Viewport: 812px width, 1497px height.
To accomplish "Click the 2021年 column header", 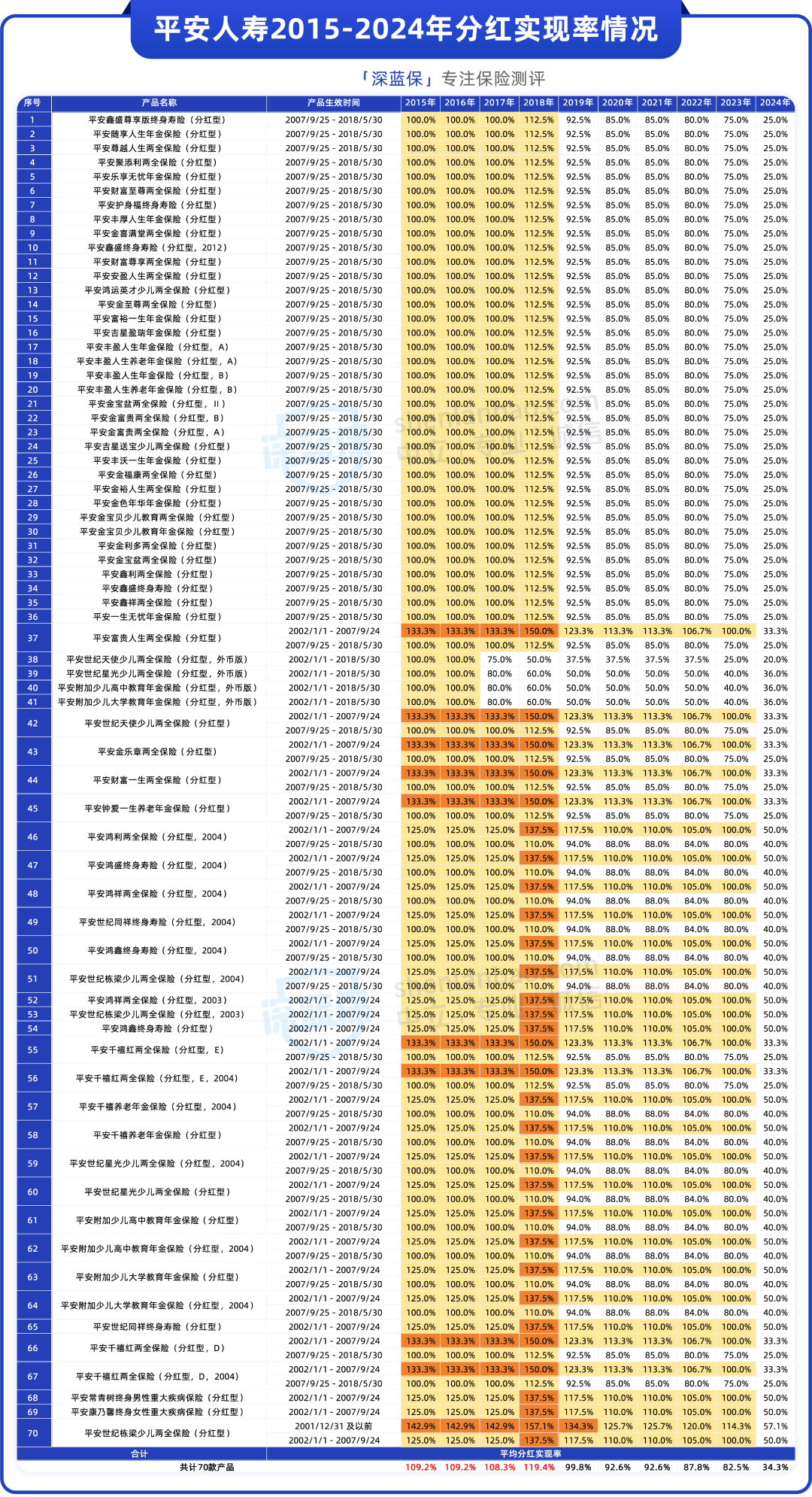I will tap(657, 103).
